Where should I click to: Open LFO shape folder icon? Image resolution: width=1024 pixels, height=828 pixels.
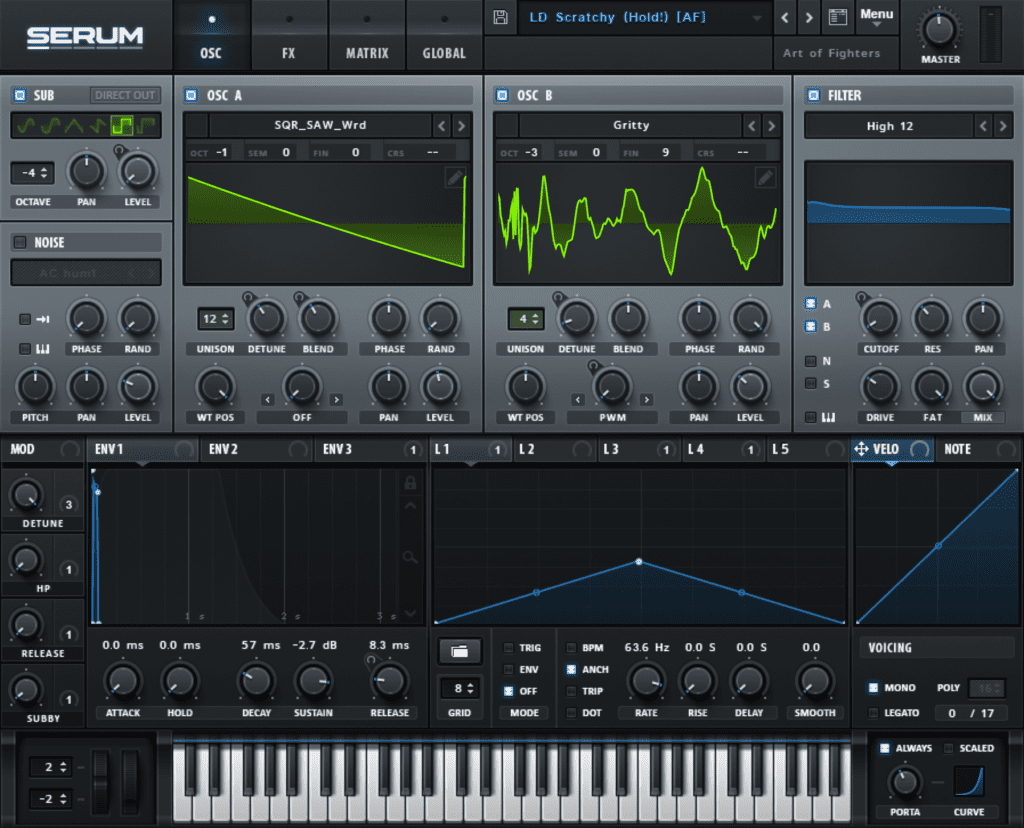click(460, 652)
